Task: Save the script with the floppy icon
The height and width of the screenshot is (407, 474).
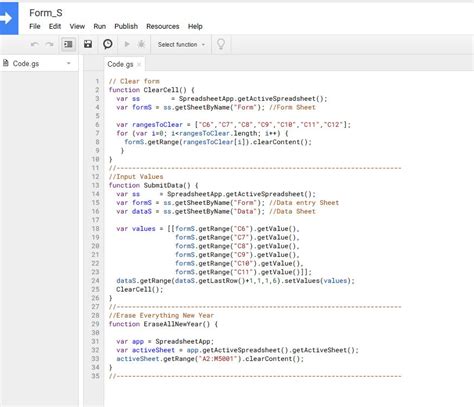Action: [88, 44]
